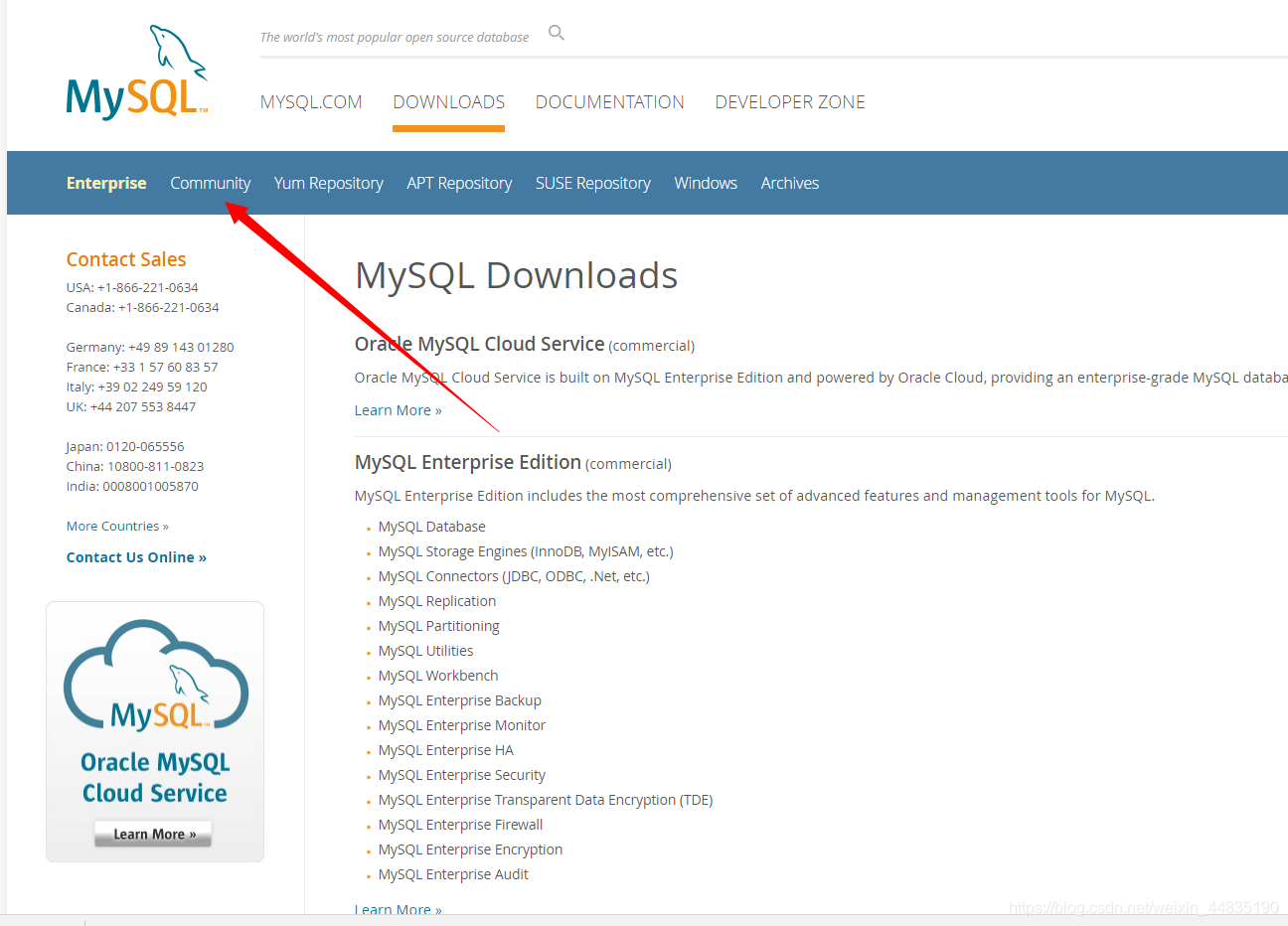Viewport: 1288px width, 926px height.
Task: Click the MySQL Downloads page title
Action: pos(516,275)
